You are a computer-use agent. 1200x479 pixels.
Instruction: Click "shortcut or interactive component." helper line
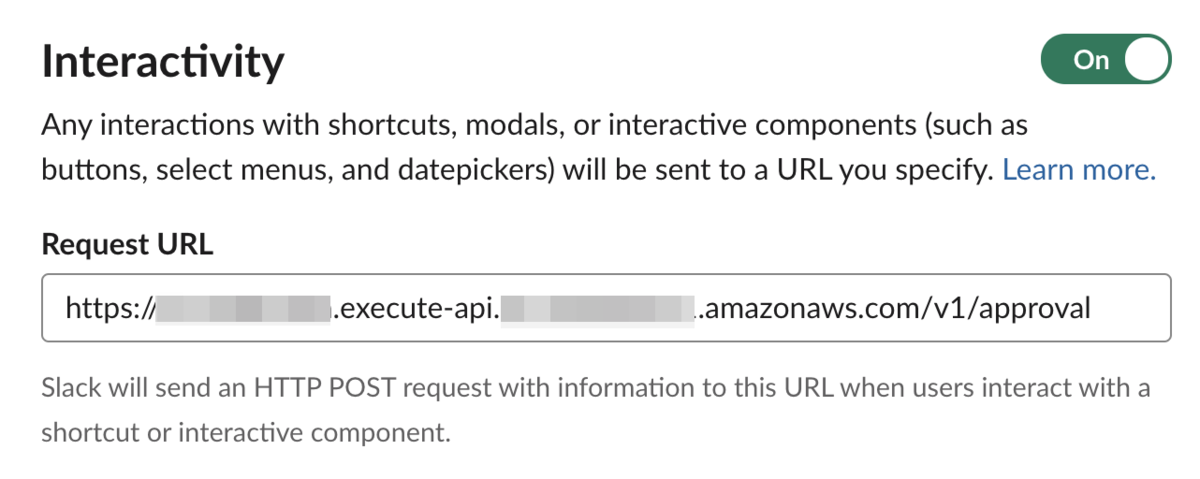click(246, 433)
